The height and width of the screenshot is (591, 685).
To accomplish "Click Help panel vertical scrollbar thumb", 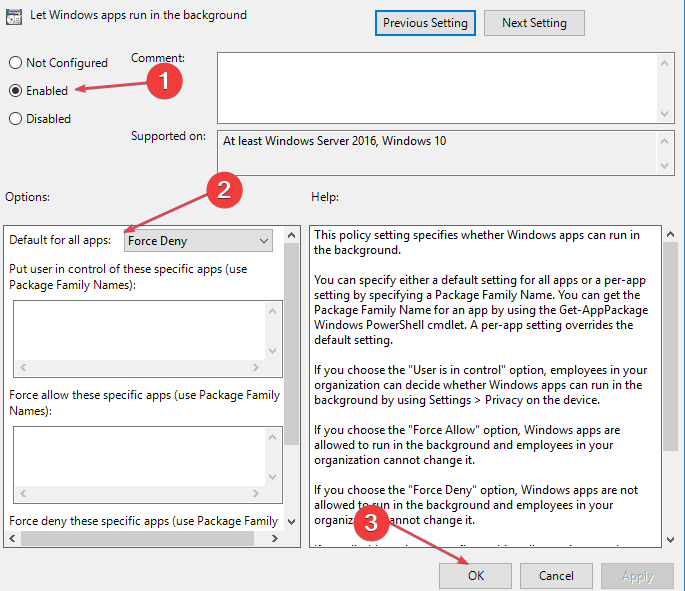I will (x=671, y=346).
